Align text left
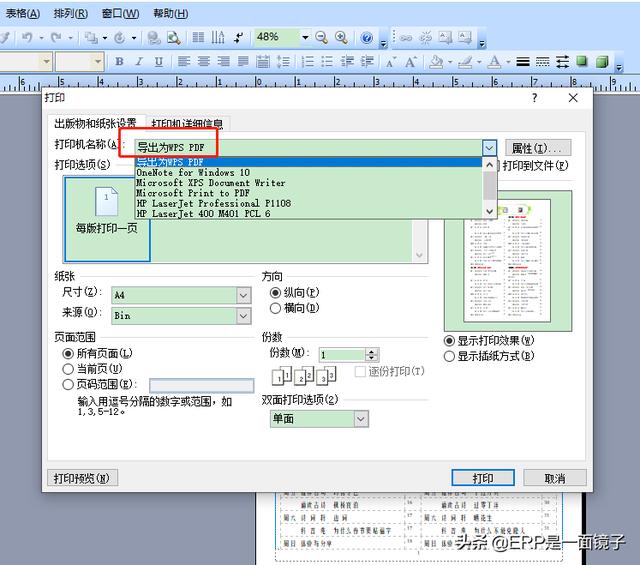This screenshot has width=640, height=565. pos(184,62)
